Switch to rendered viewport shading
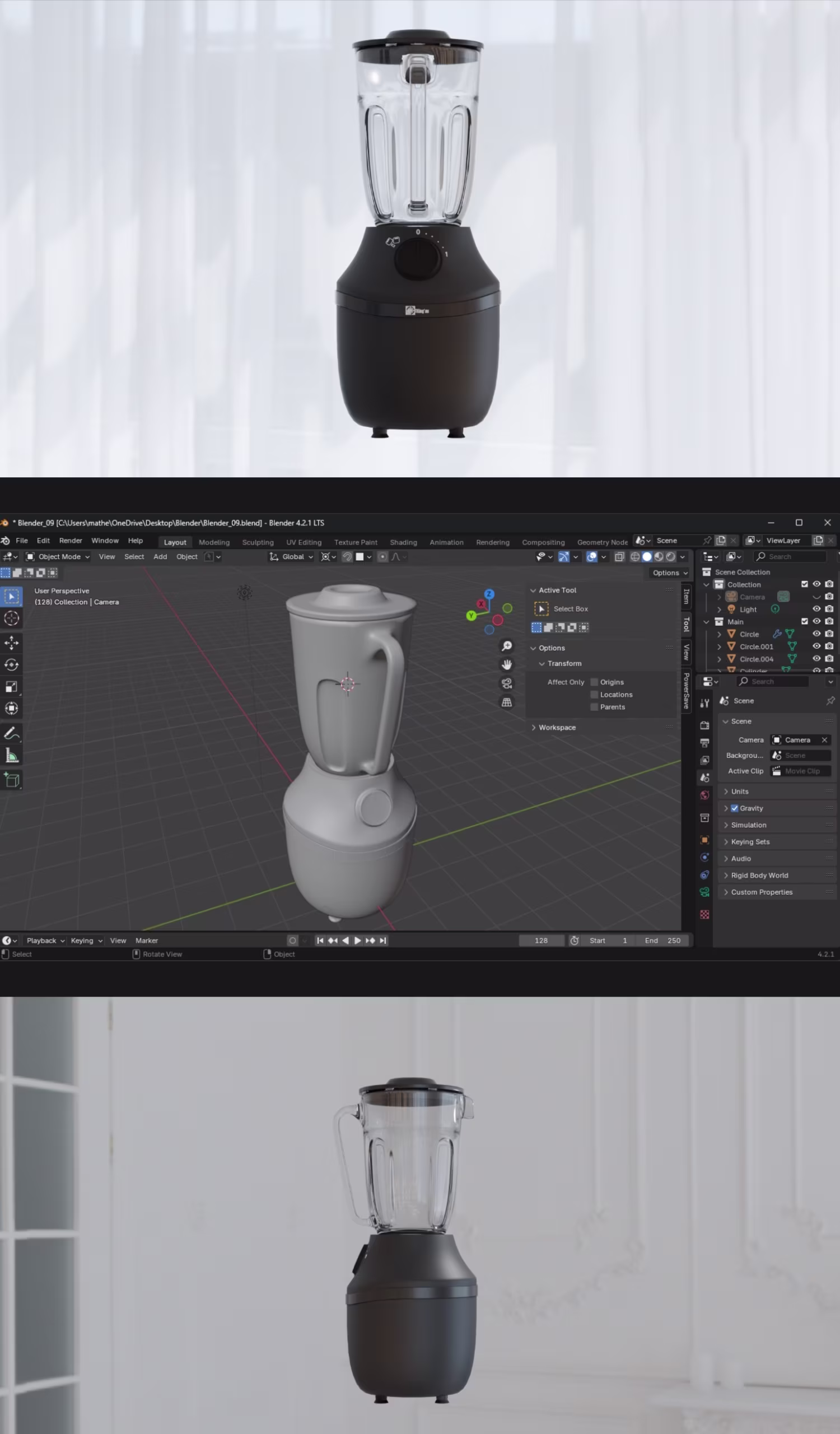Screen dimensions: 840x1434 pyautogui.click(x=670, y=557)
